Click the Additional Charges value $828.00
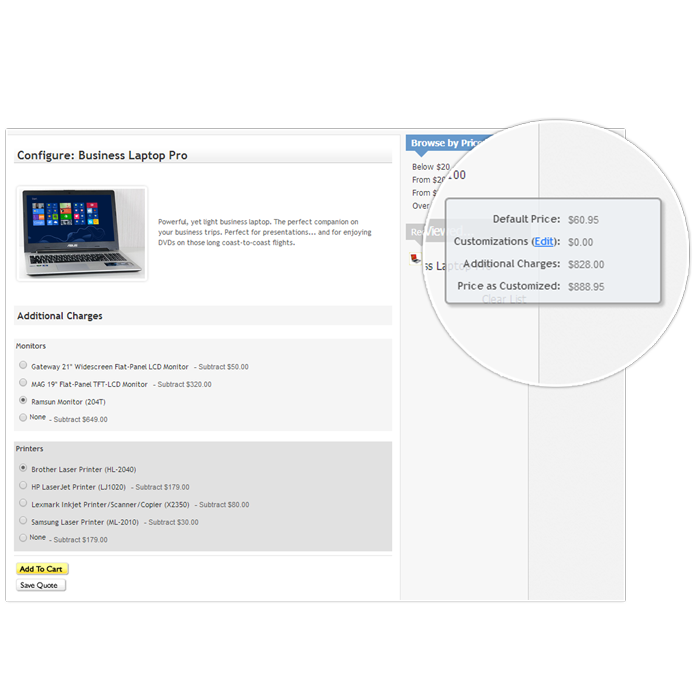Image resolution: width=700 pixels, height=700 pixels. click(x=586, y=264)
